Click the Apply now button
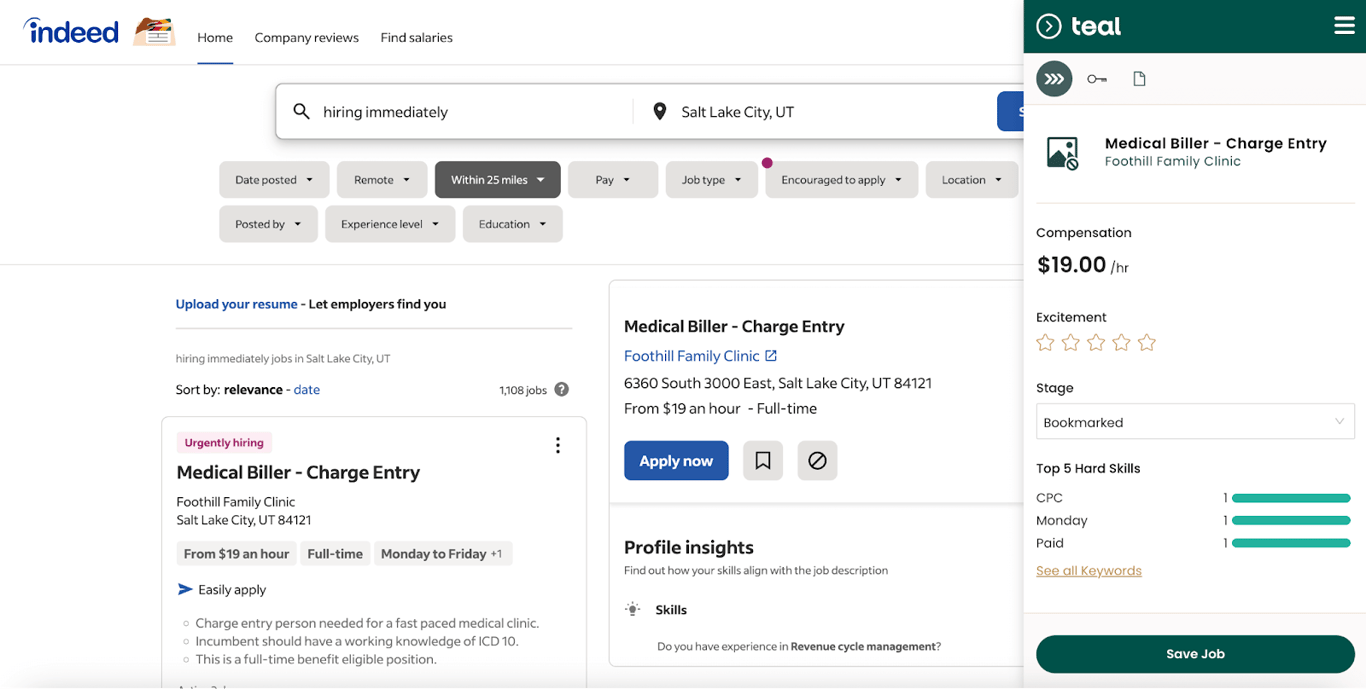This screenshot has width=1366, height=689. point(676,461)
